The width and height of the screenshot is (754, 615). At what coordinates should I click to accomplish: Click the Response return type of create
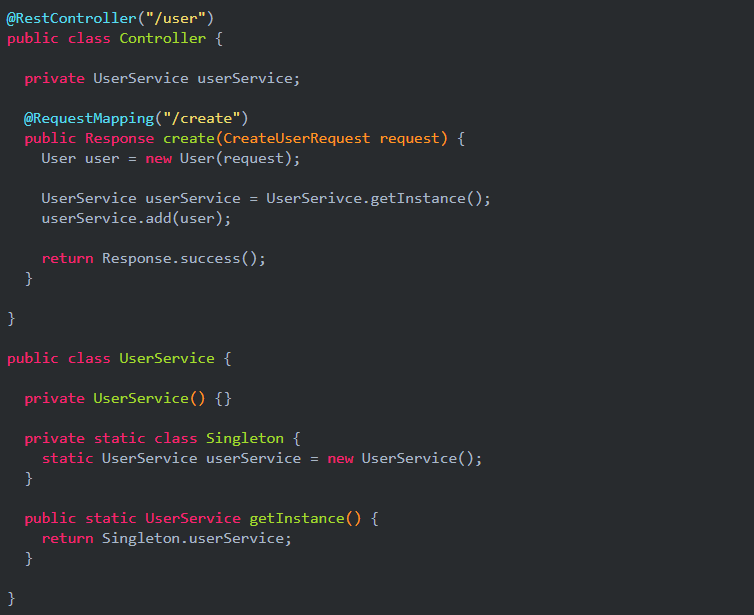click(x=120, y=138)
